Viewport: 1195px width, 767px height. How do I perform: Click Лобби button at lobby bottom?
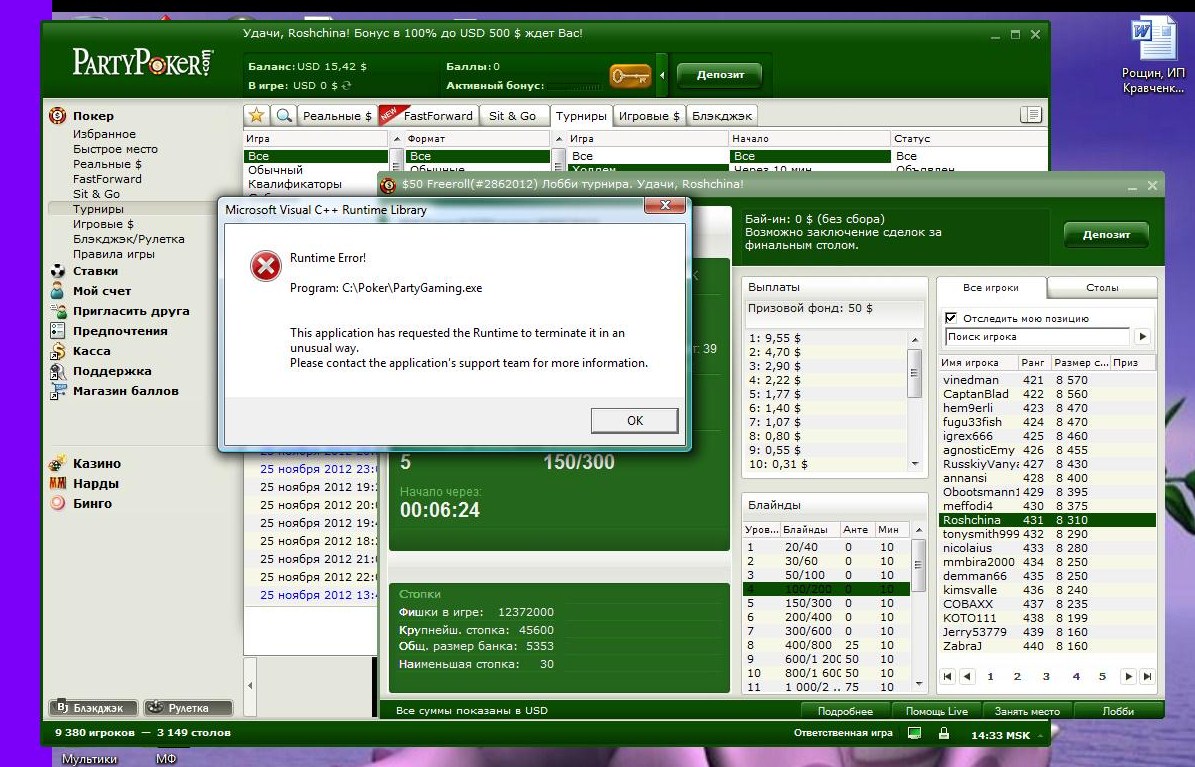[x=1118, y=711]
